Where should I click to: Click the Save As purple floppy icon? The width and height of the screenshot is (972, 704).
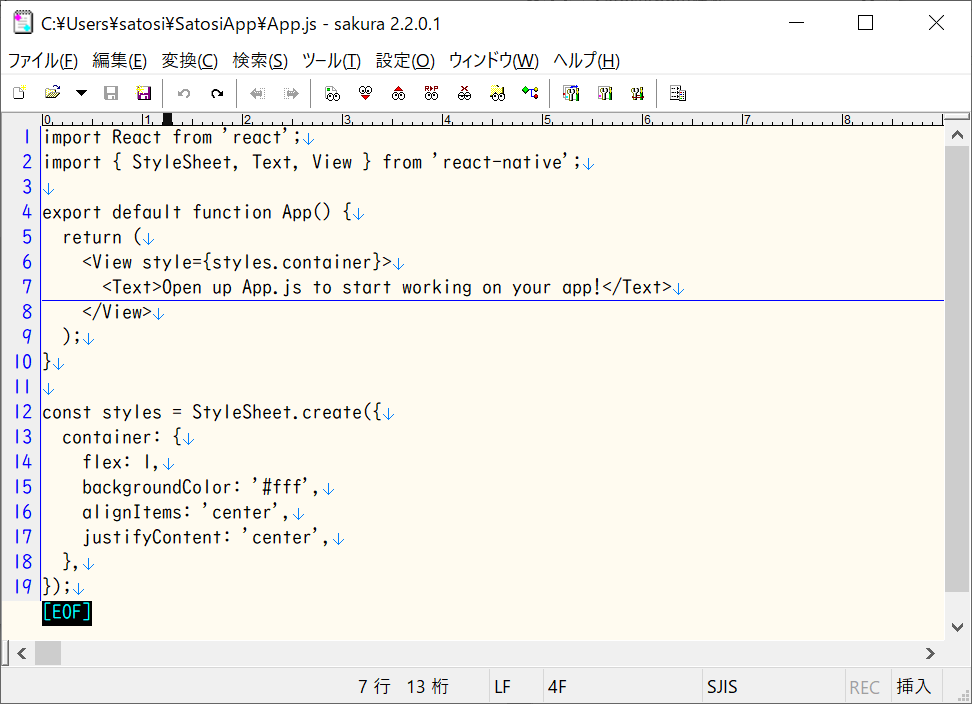click(144, 93)
